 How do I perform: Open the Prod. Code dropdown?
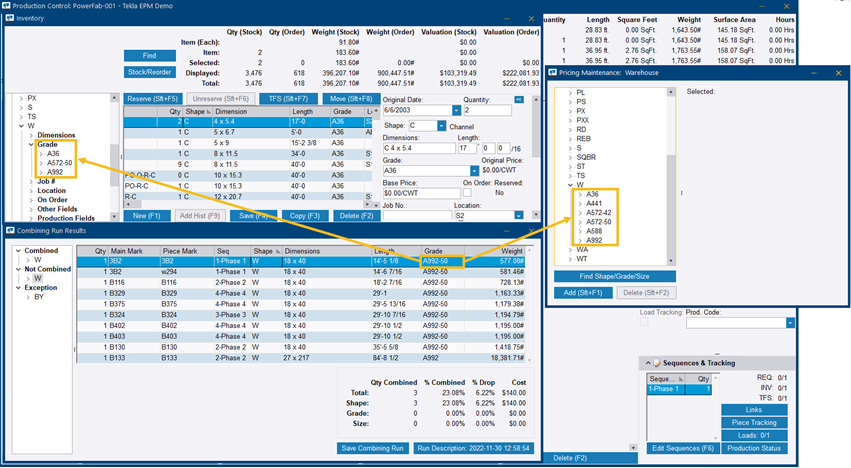[790, 323]
